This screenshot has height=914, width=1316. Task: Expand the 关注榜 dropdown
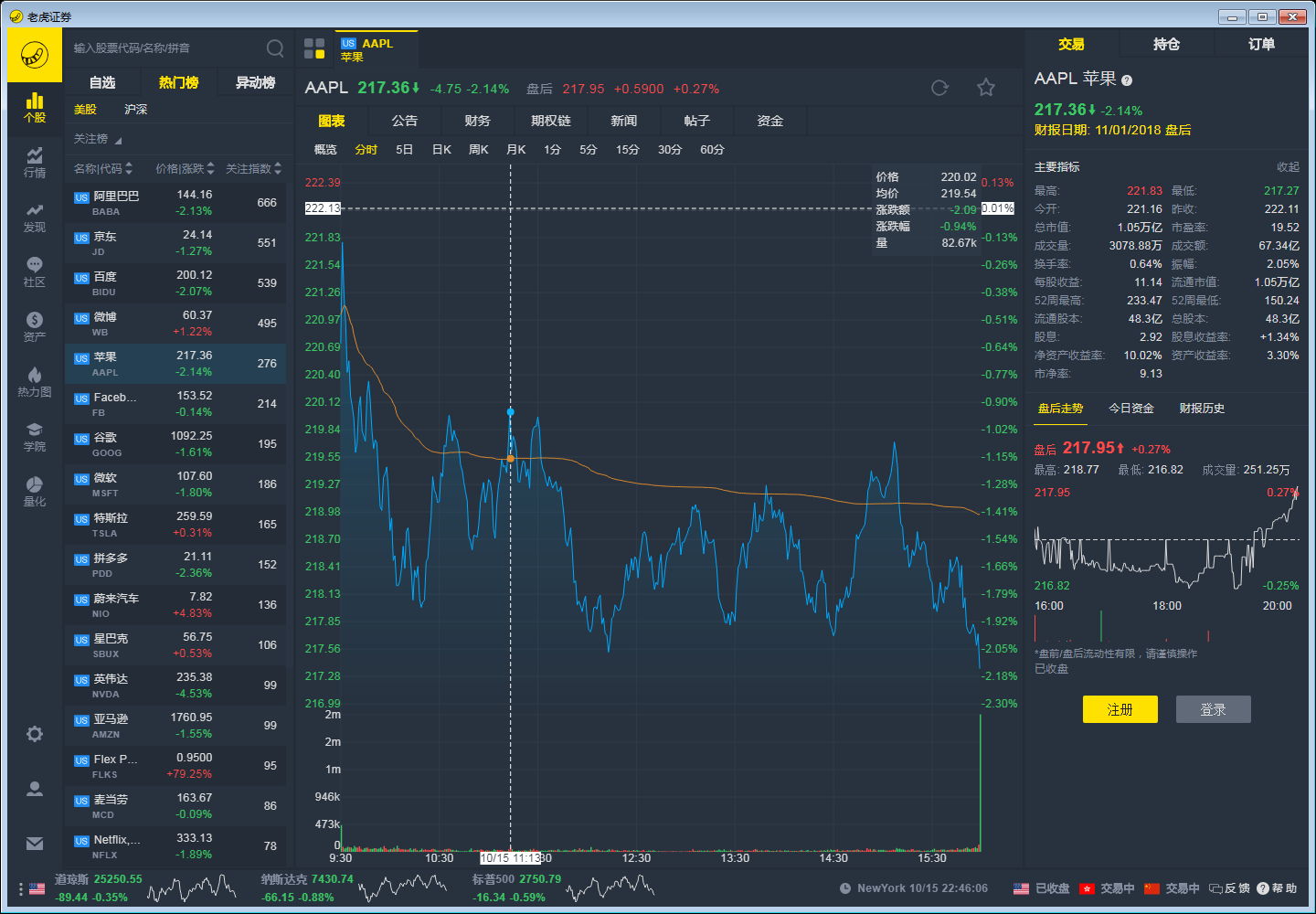[98, 139]
